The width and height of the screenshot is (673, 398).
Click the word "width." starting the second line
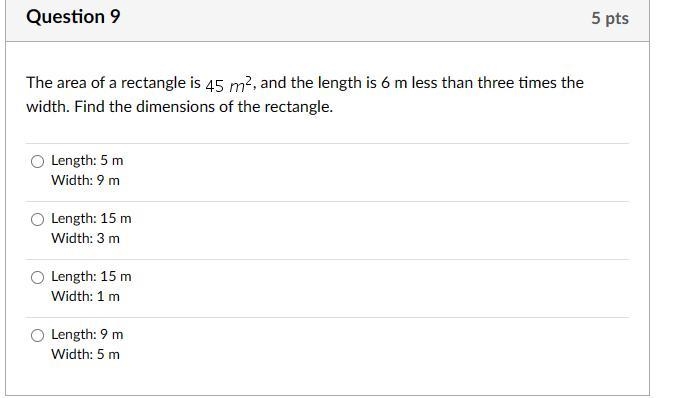click(x=48, y=107)
